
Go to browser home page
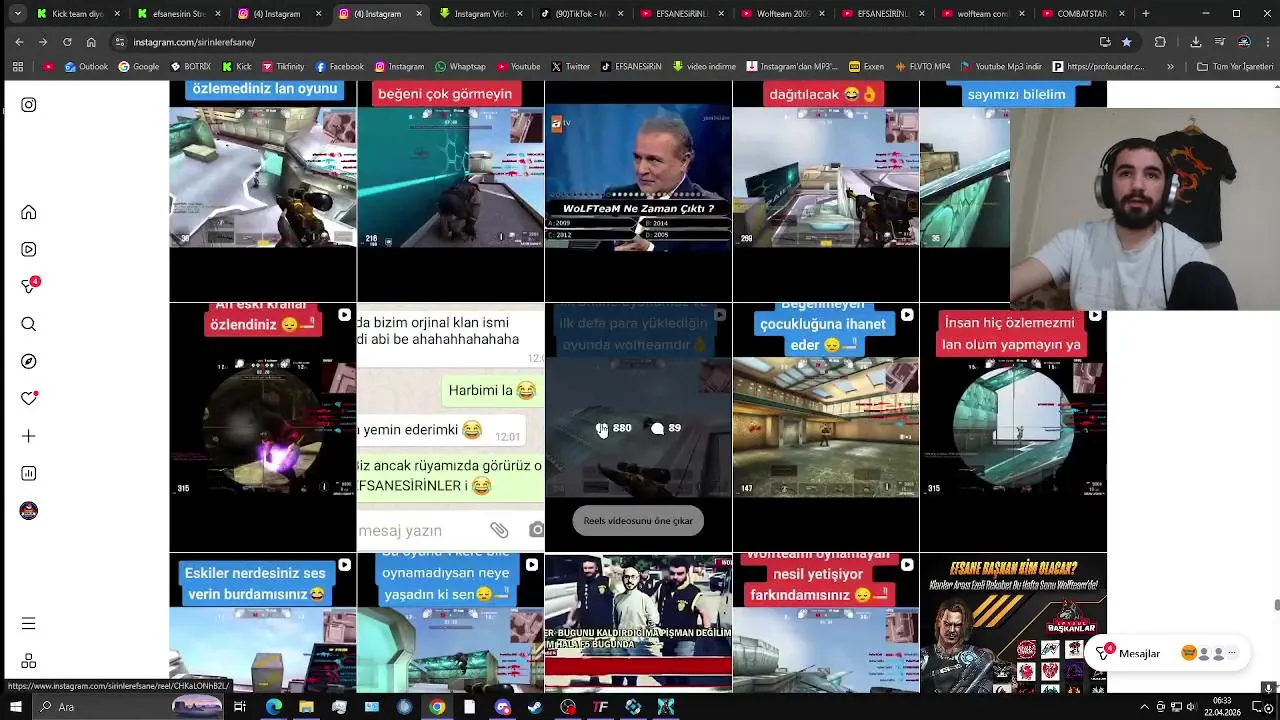pos(91,42)
